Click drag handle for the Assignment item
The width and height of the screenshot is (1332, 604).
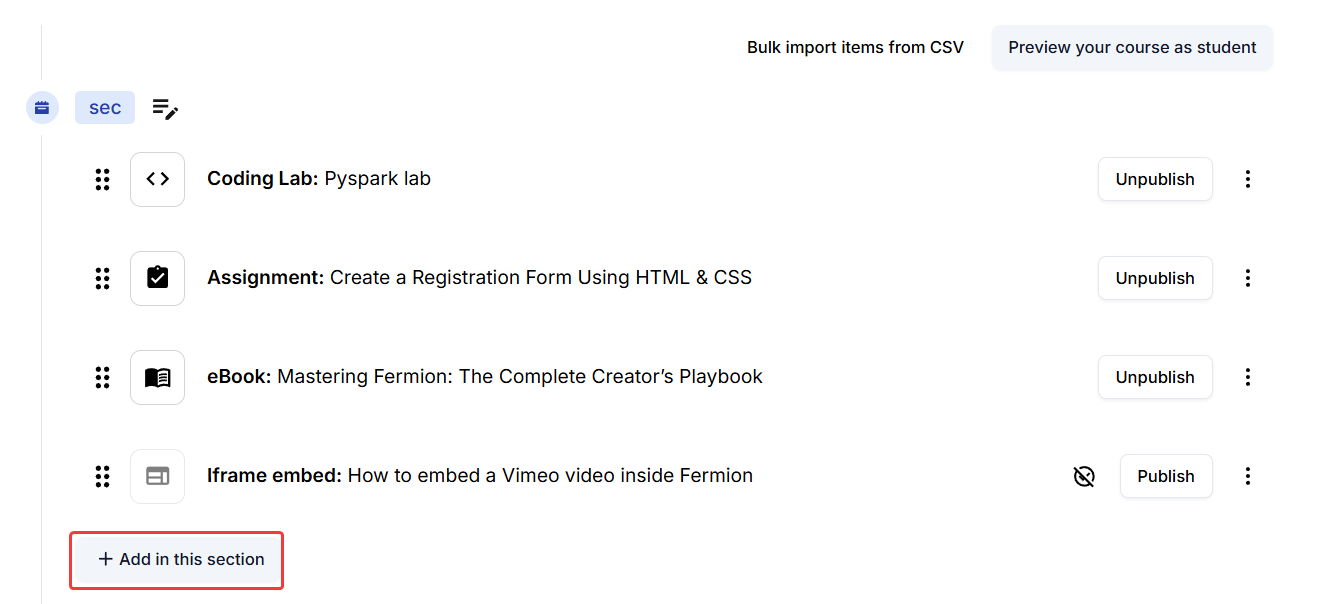click(x=102, y=278)
